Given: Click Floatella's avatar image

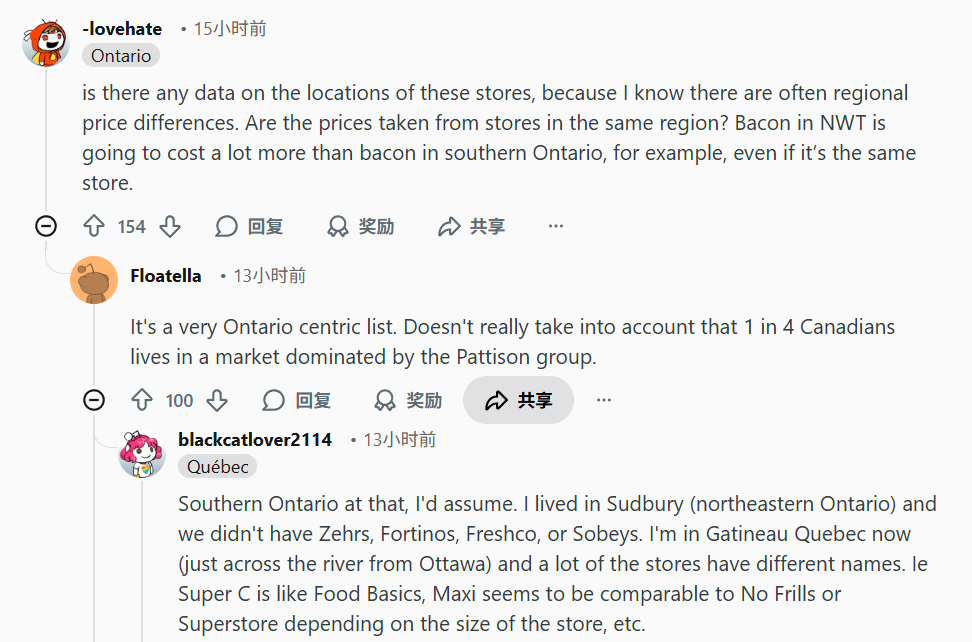Looking at the screenshot, I should 94,279.
